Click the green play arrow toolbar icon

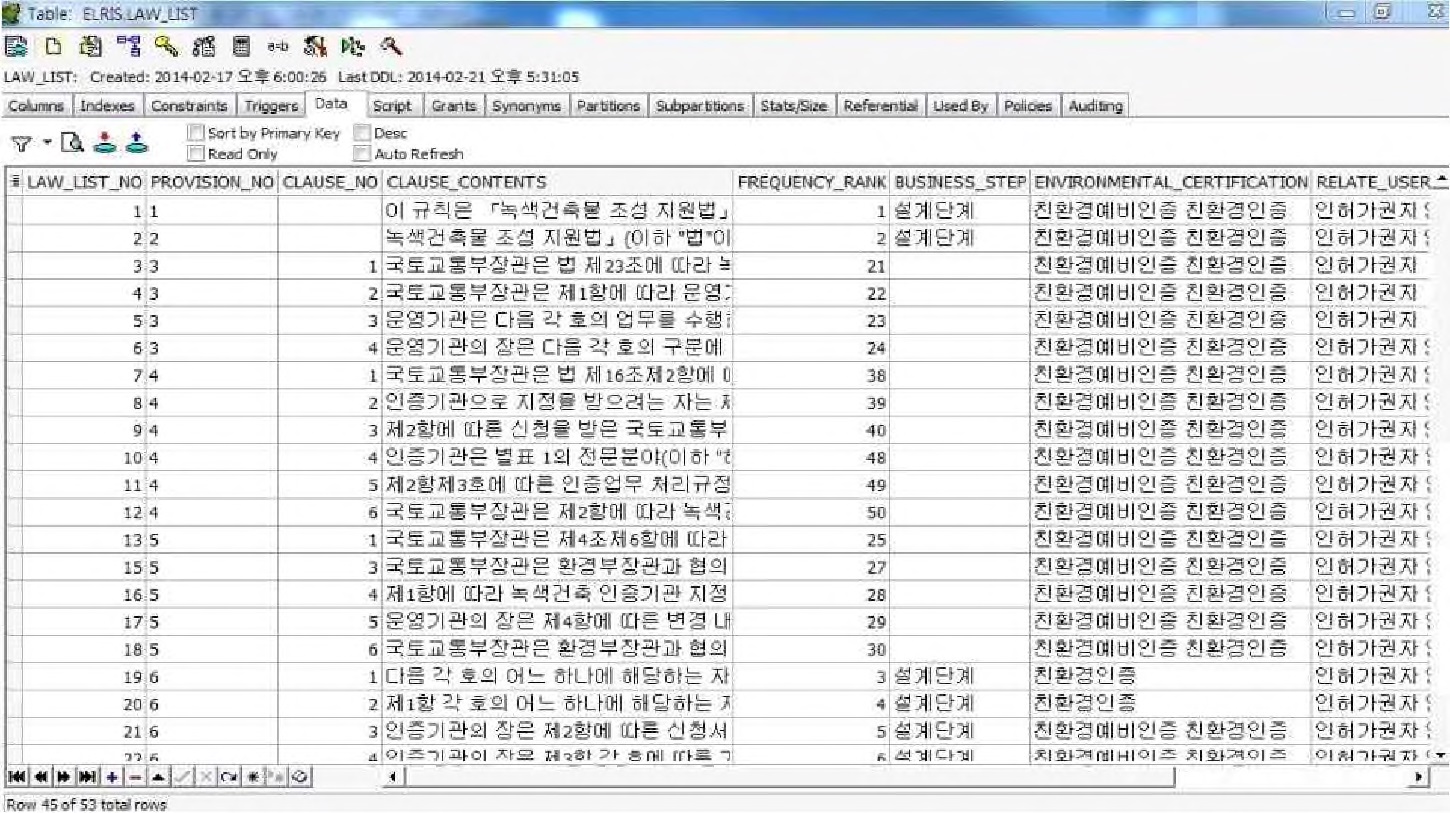[354, 46]
